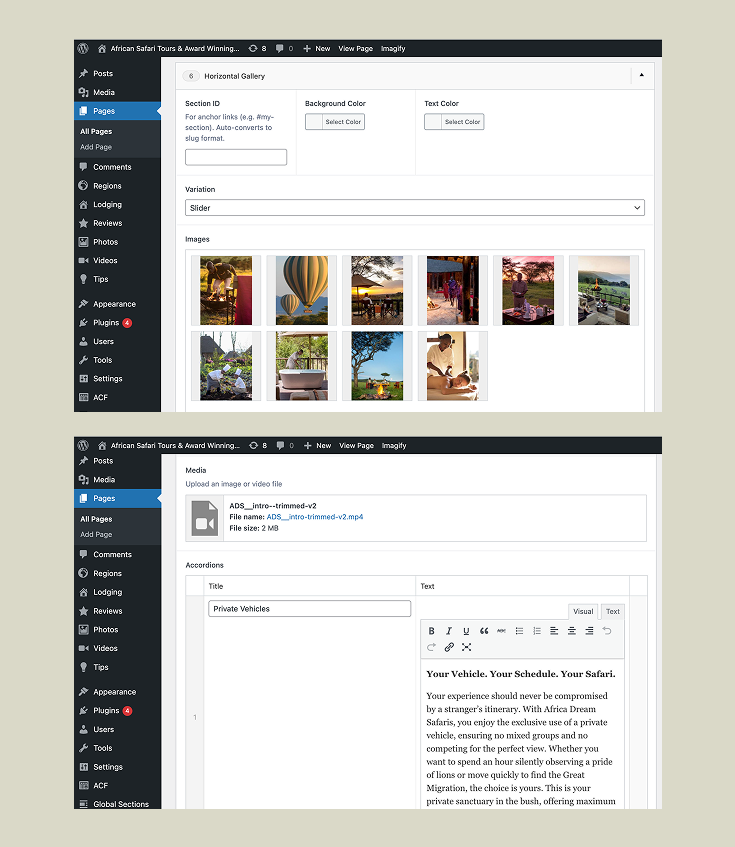Open the Variation dropdown set to Slider
Viewport: 735px width, 847px height.
pos(415,207)
